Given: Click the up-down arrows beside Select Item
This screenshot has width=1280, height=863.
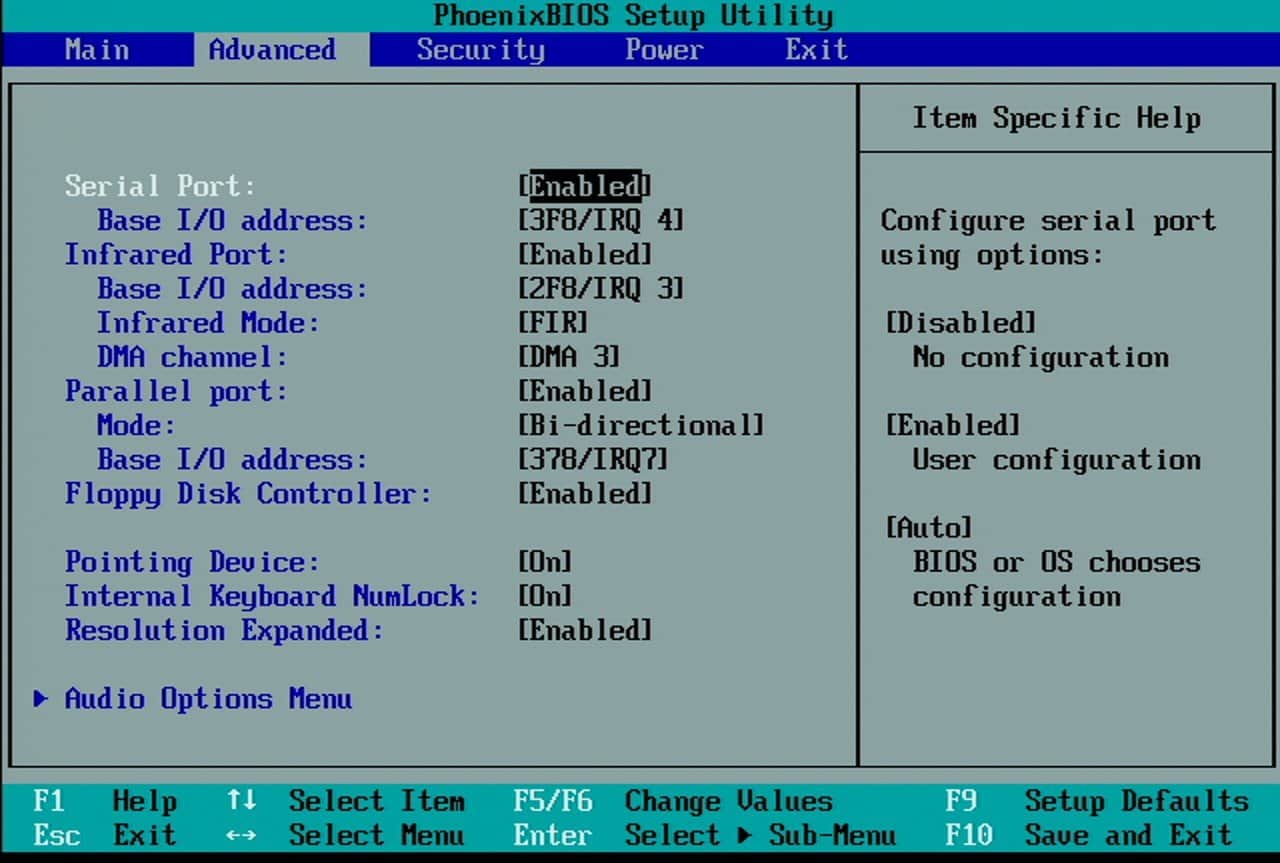Looking at the screenshot, I should point(241,801).
